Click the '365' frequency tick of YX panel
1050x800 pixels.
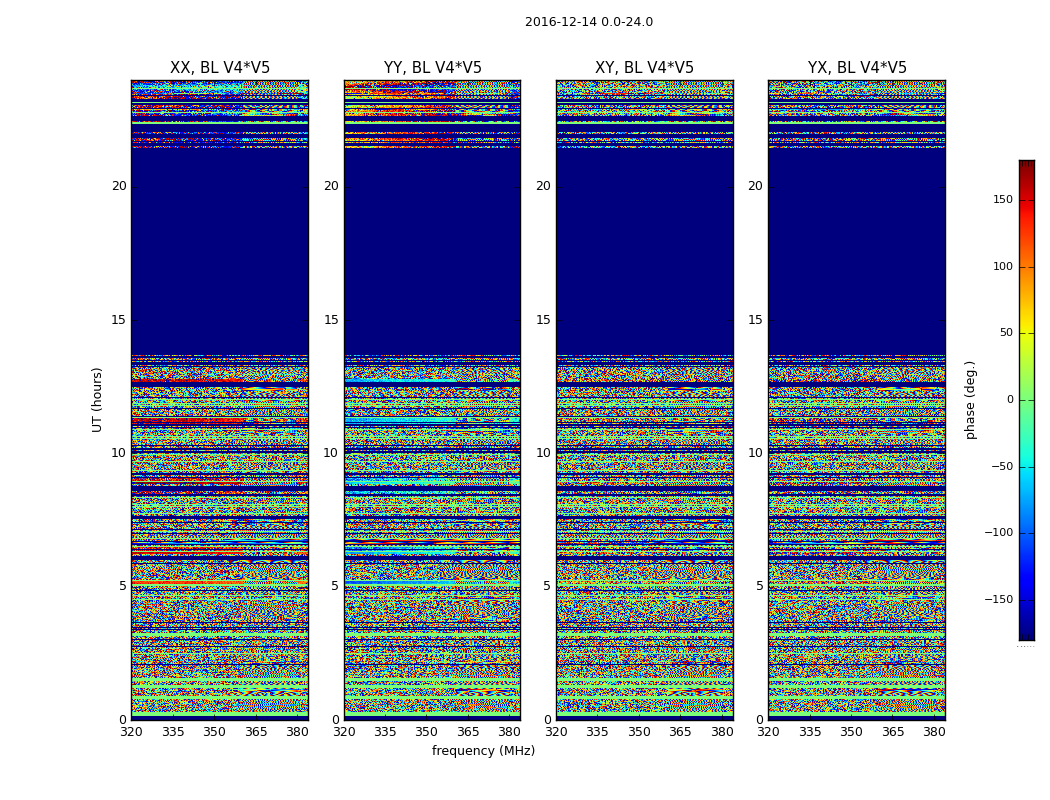(893, 732)
